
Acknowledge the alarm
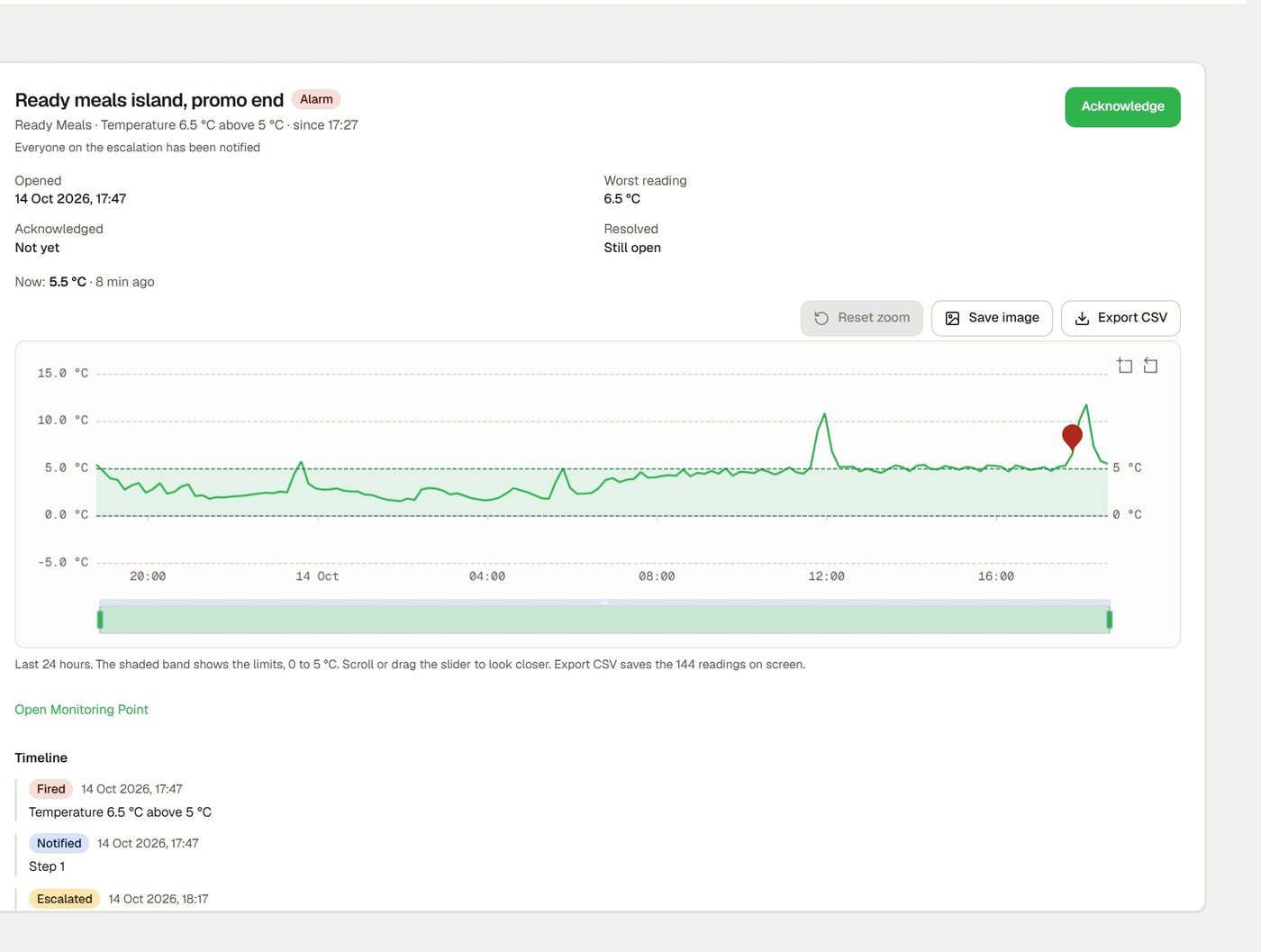click(1122, 106)
